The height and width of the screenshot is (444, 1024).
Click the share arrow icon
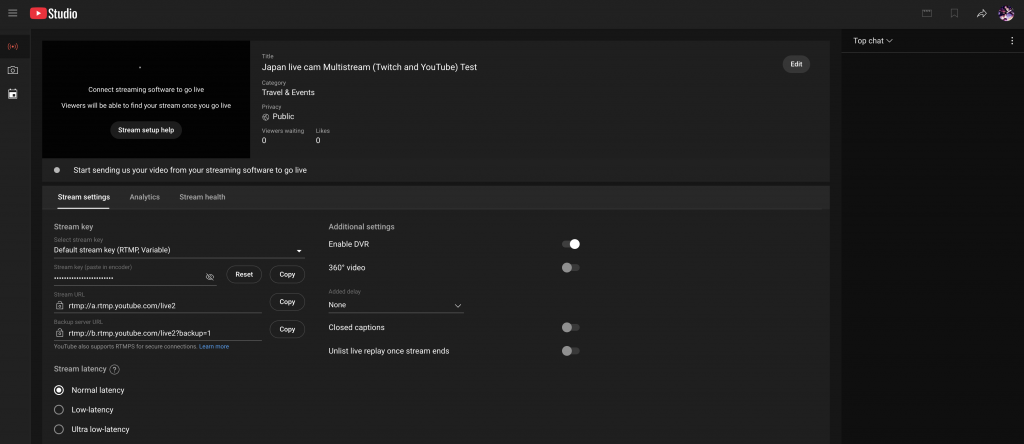pyautogui.click(x=981, y=14)
